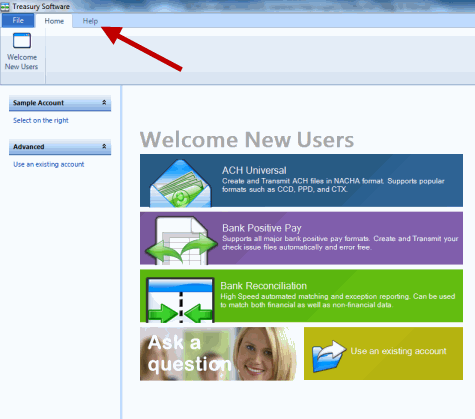Screen dimensions: 475x419
Task: Click the Bank Positive Pay document arrows icon
Action: [181, 241]
